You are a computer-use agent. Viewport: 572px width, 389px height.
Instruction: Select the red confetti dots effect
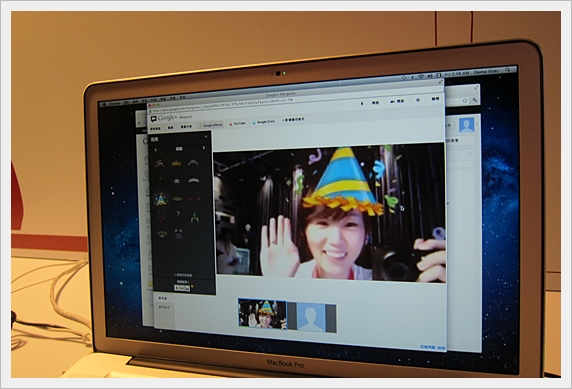pyautogui.click(x=162, y=217)
